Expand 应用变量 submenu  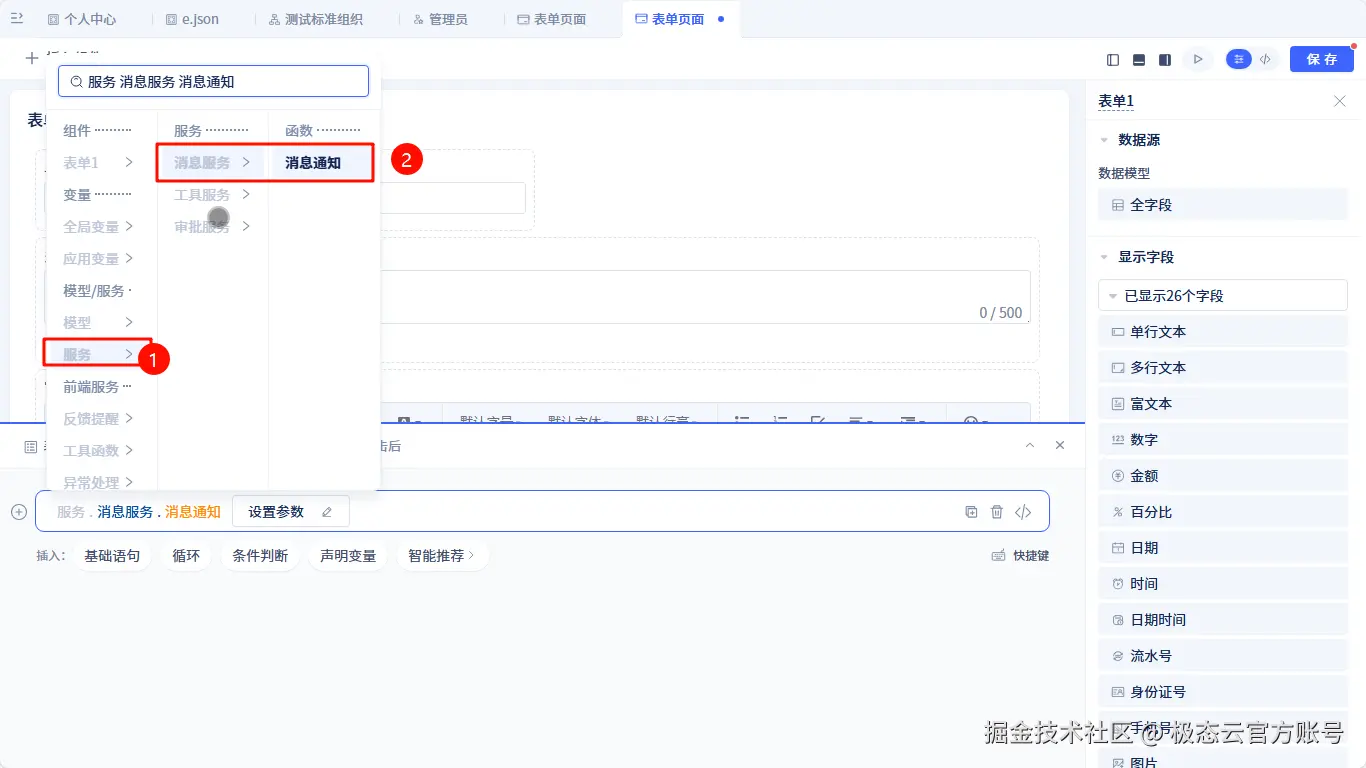tap(98, 259)
